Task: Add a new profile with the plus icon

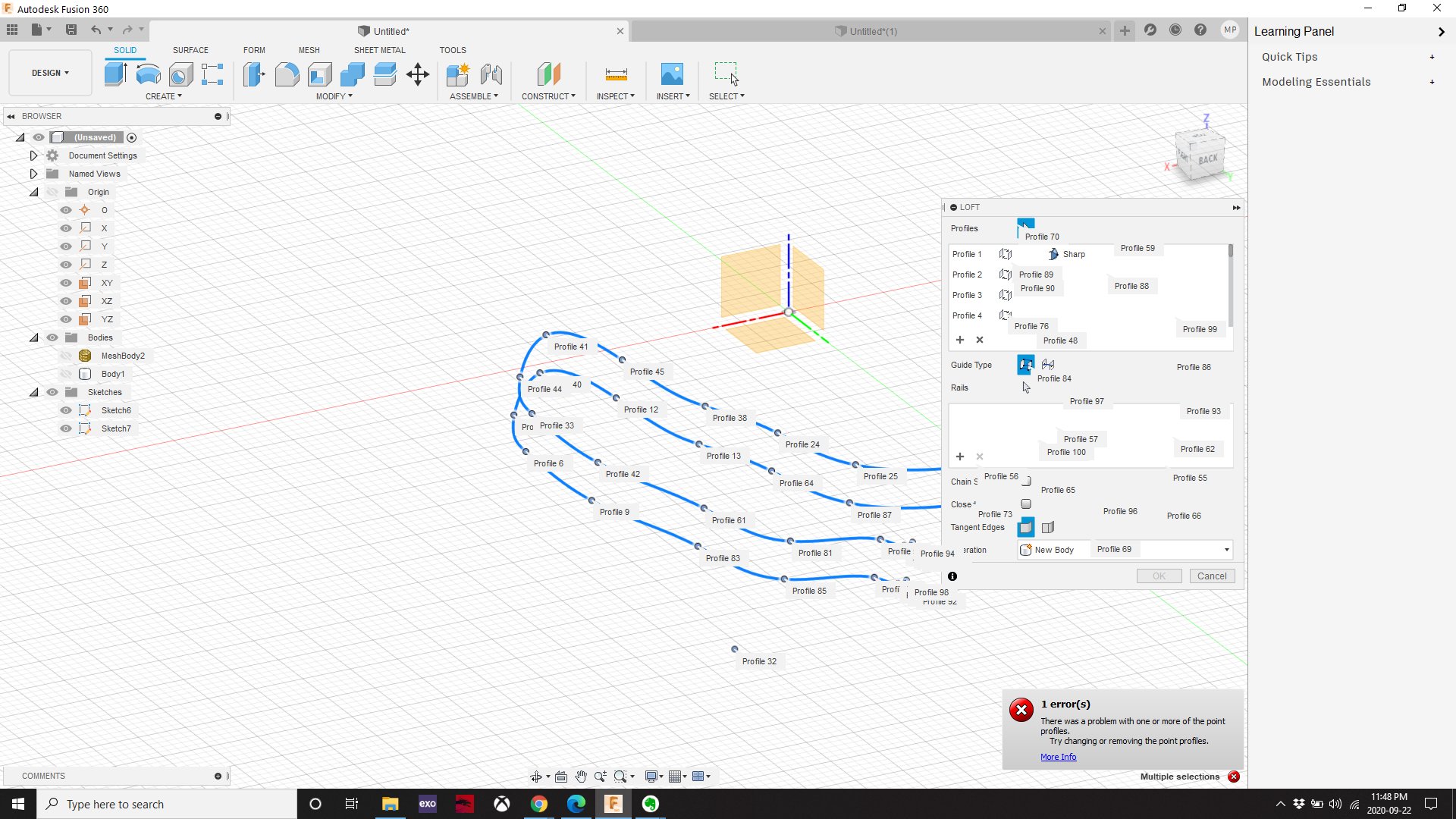Action: (960, 340)
